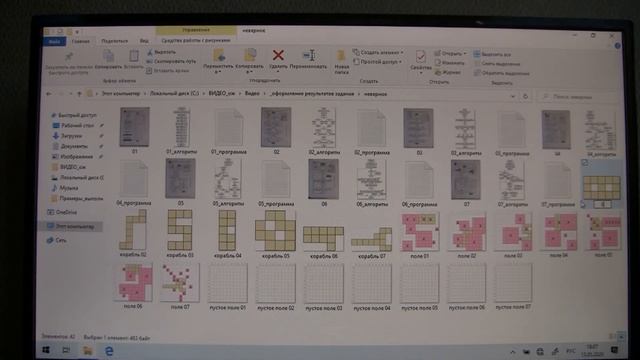Create a Новая папка
Screen dimensions: 640x360
(341, 62)
